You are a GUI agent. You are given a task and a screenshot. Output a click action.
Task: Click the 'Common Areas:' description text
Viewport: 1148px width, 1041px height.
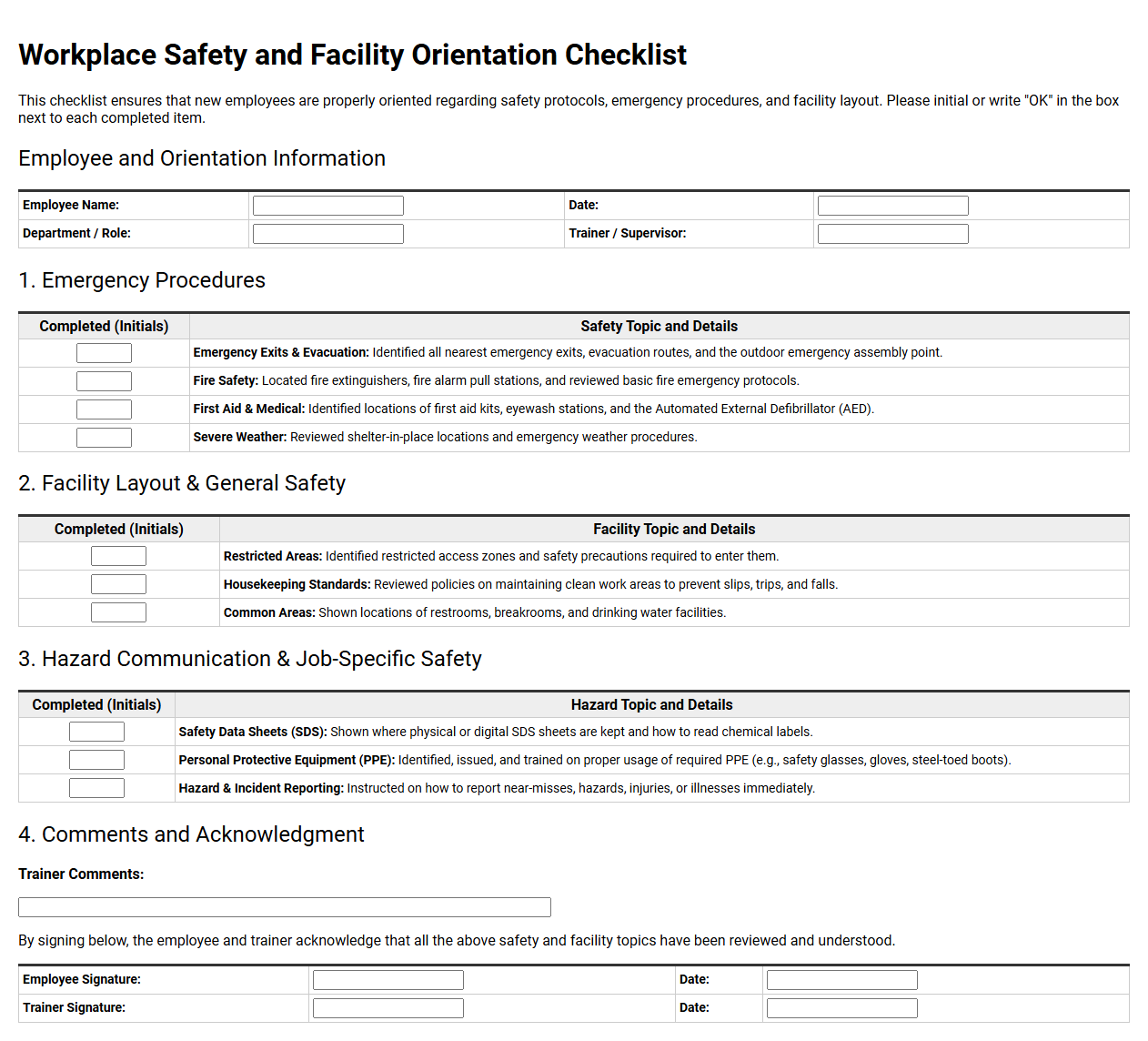pos(475,612)
